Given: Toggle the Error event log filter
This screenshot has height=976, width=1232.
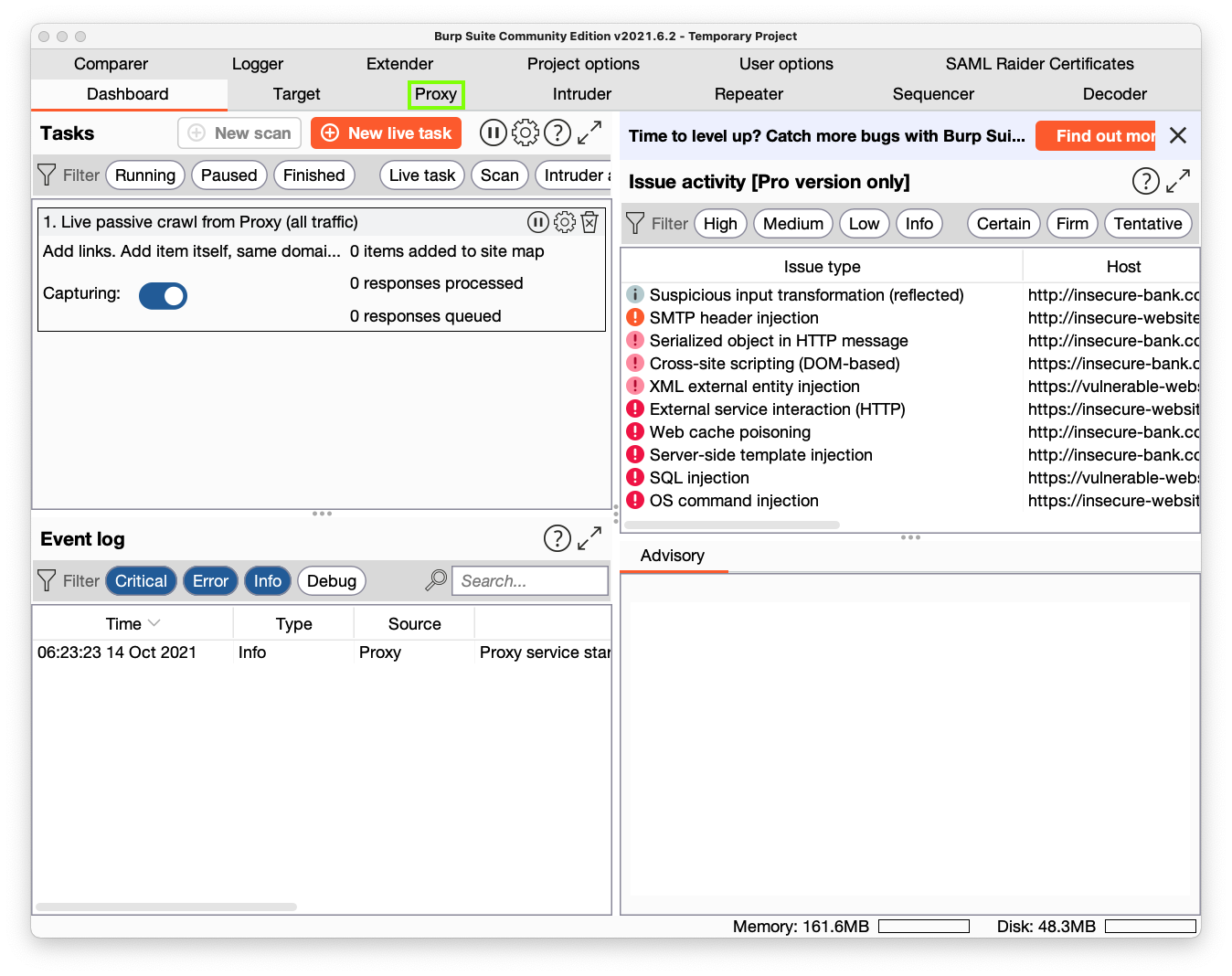Looking at the screenshot, I should click(x=210, y=581).
